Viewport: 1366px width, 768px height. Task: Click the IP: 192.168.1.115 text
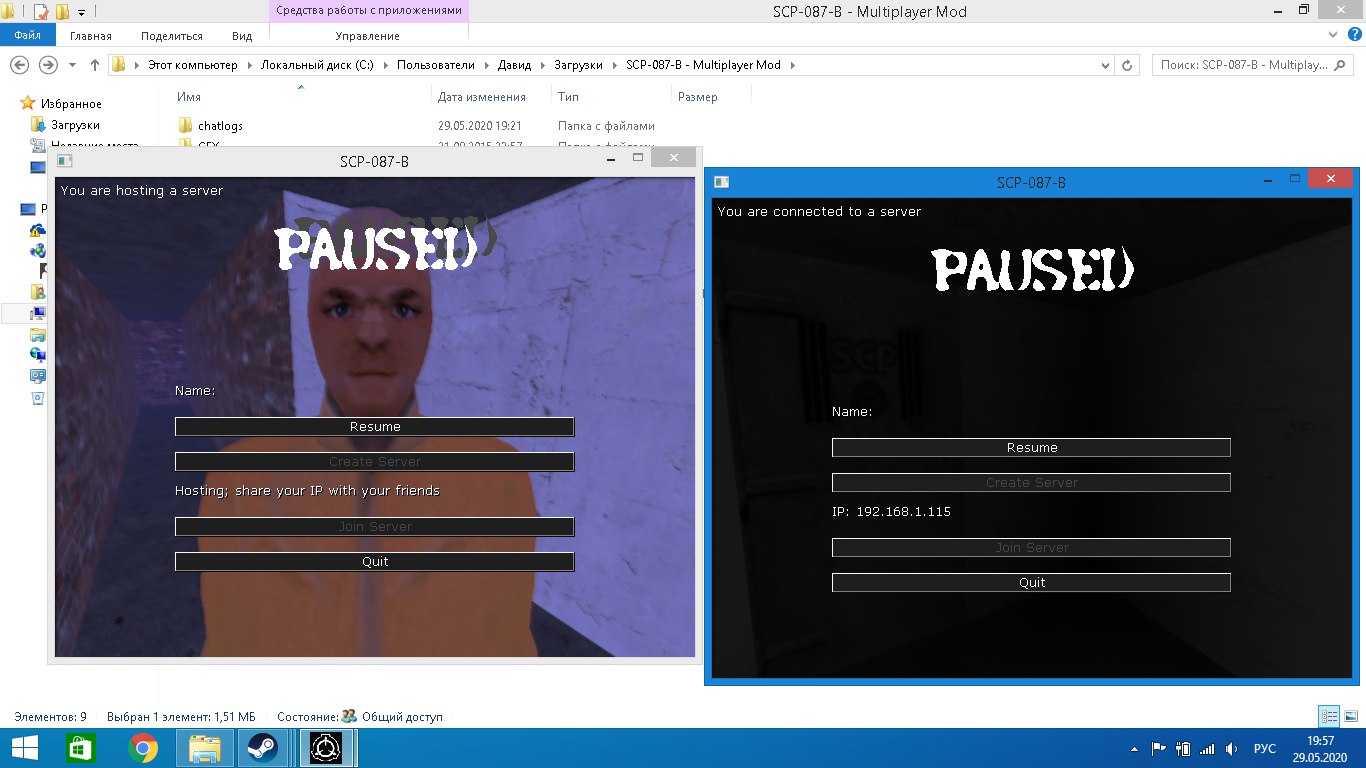[891, 512]
